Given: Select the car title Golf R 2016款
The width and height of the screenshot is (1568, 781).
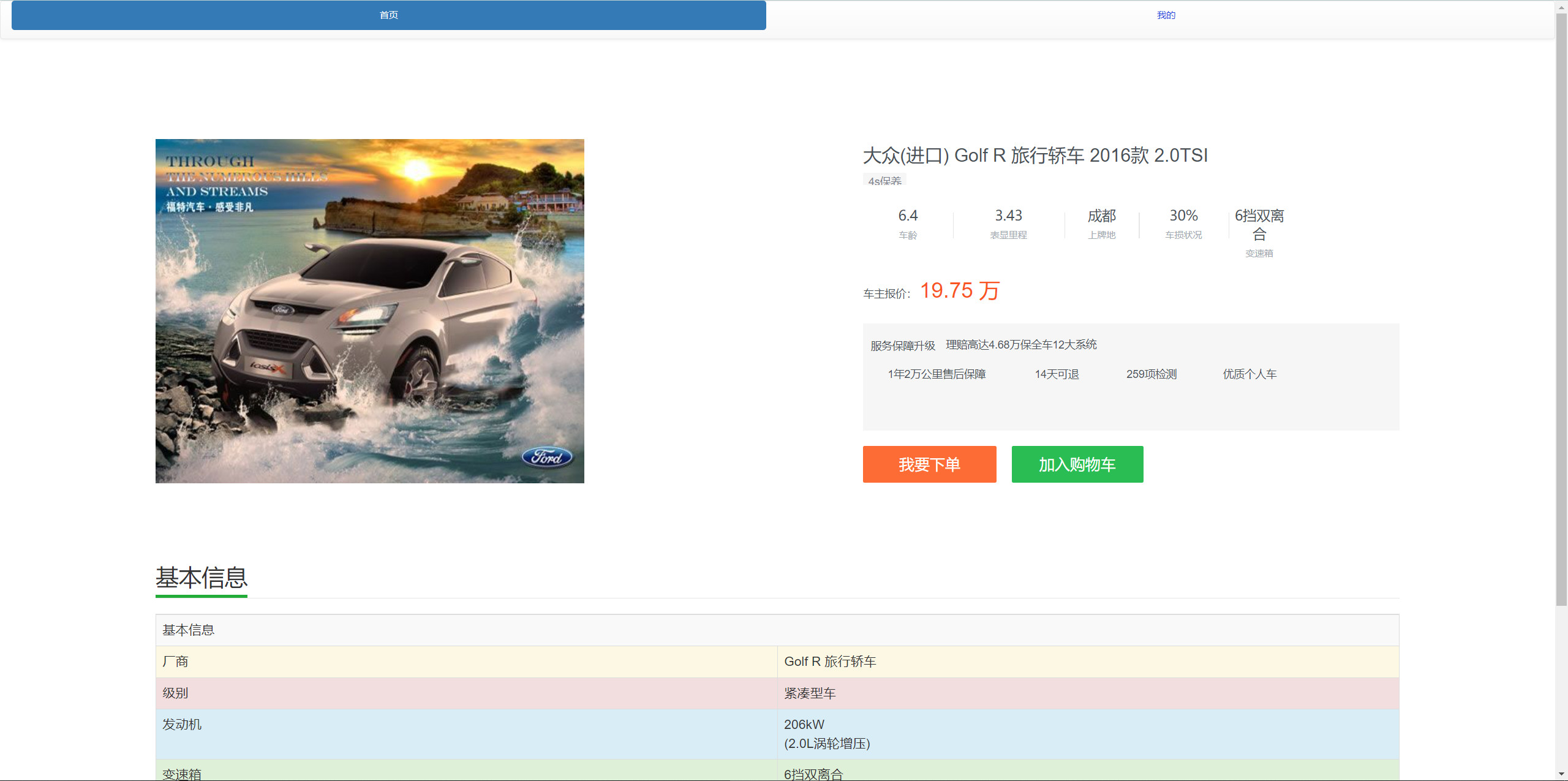Looking at the screenshot, I should 1035,156.
